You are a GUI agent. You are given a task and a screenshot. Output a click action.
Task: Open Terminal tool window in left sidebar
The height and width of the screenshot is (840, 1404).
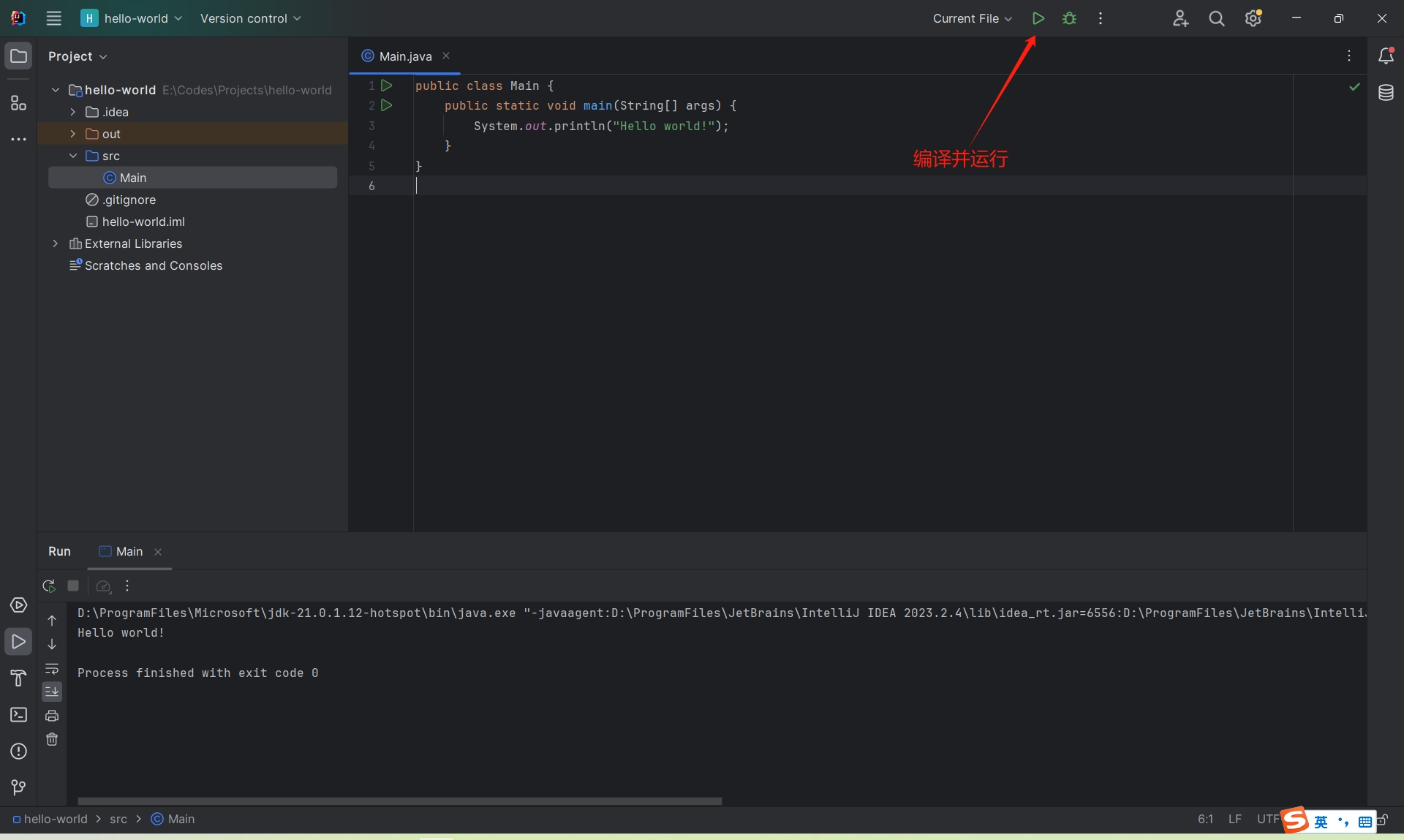[18, 715]
